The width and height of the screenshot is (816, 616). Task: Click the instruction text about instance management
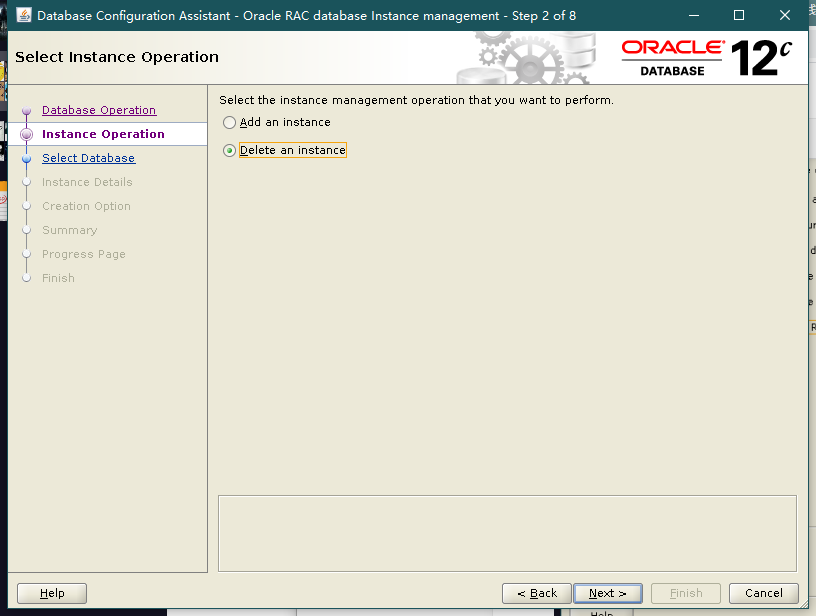pyautogui.click(x=416, y=100)
